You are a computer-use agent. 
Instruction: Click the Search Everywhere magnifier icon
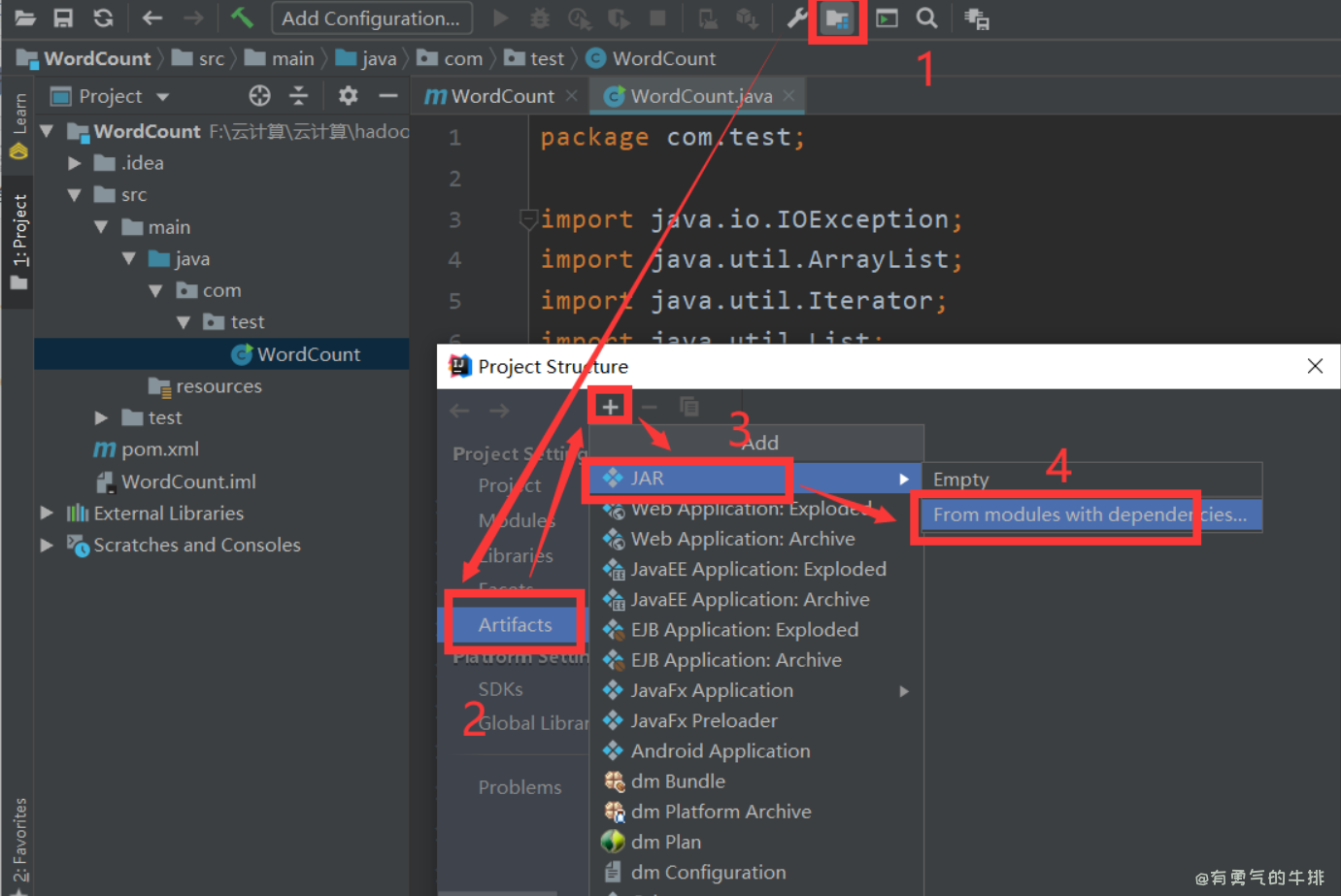point(927,18)
